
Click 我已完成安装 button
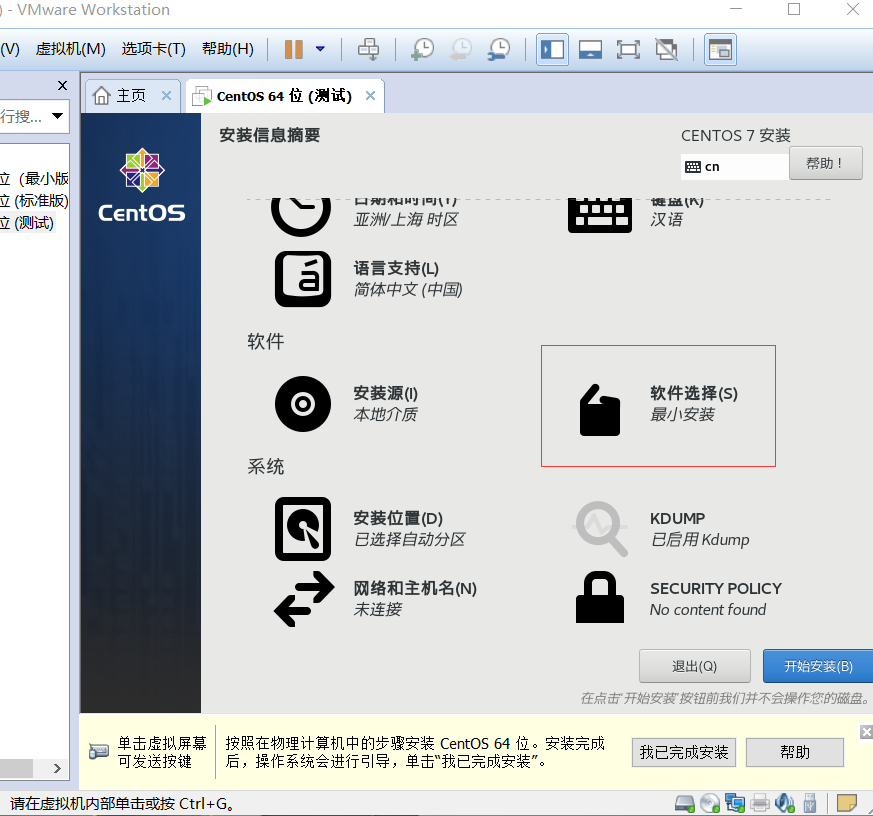[x=684, y=753]
